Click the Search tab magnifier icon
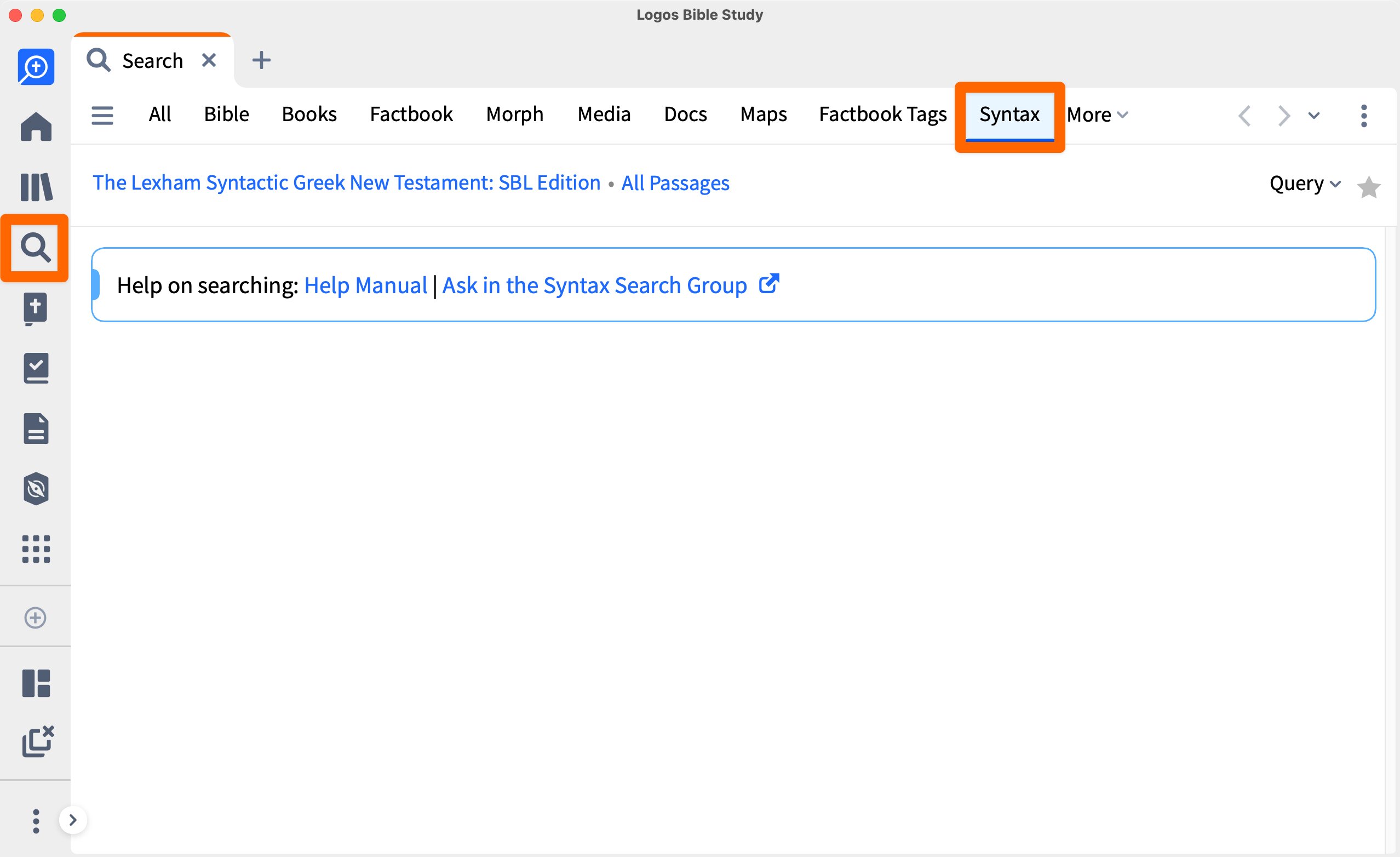This screenshot has width=1400, height=857. pos(98,60)
